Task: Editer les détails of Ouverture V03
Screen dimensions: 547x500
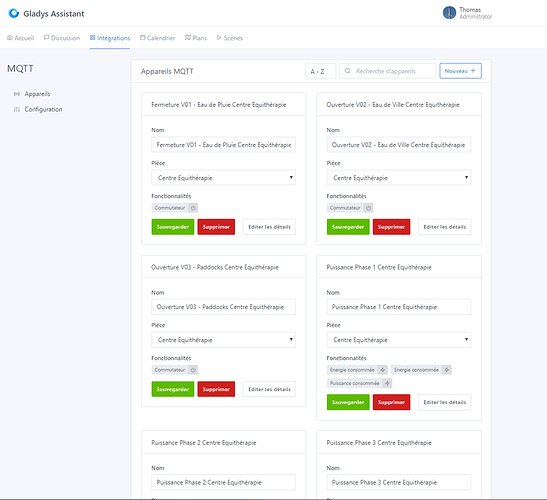Action: pos(269,389)
